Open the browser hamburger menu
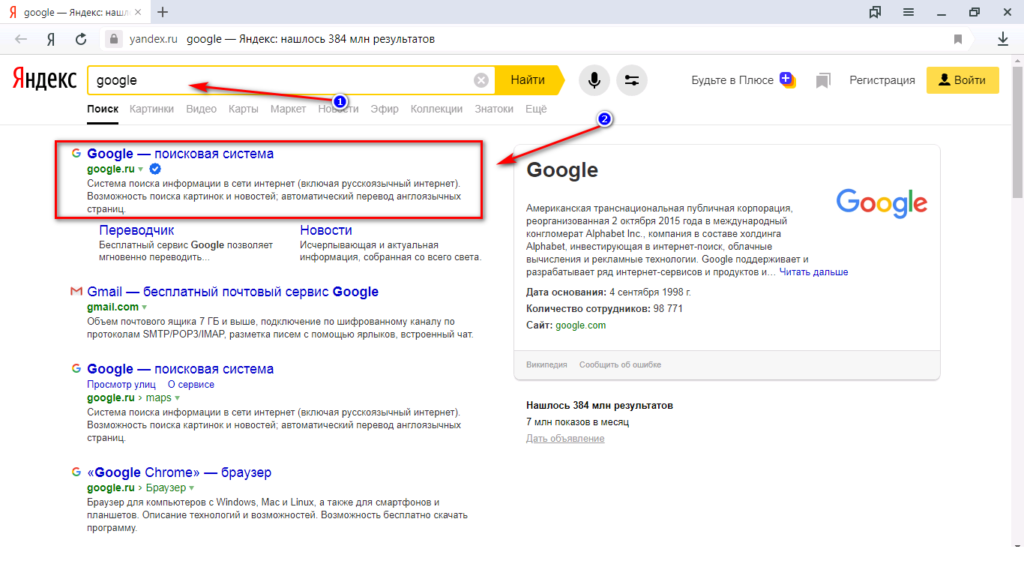1024x576 pixels. 908,12
